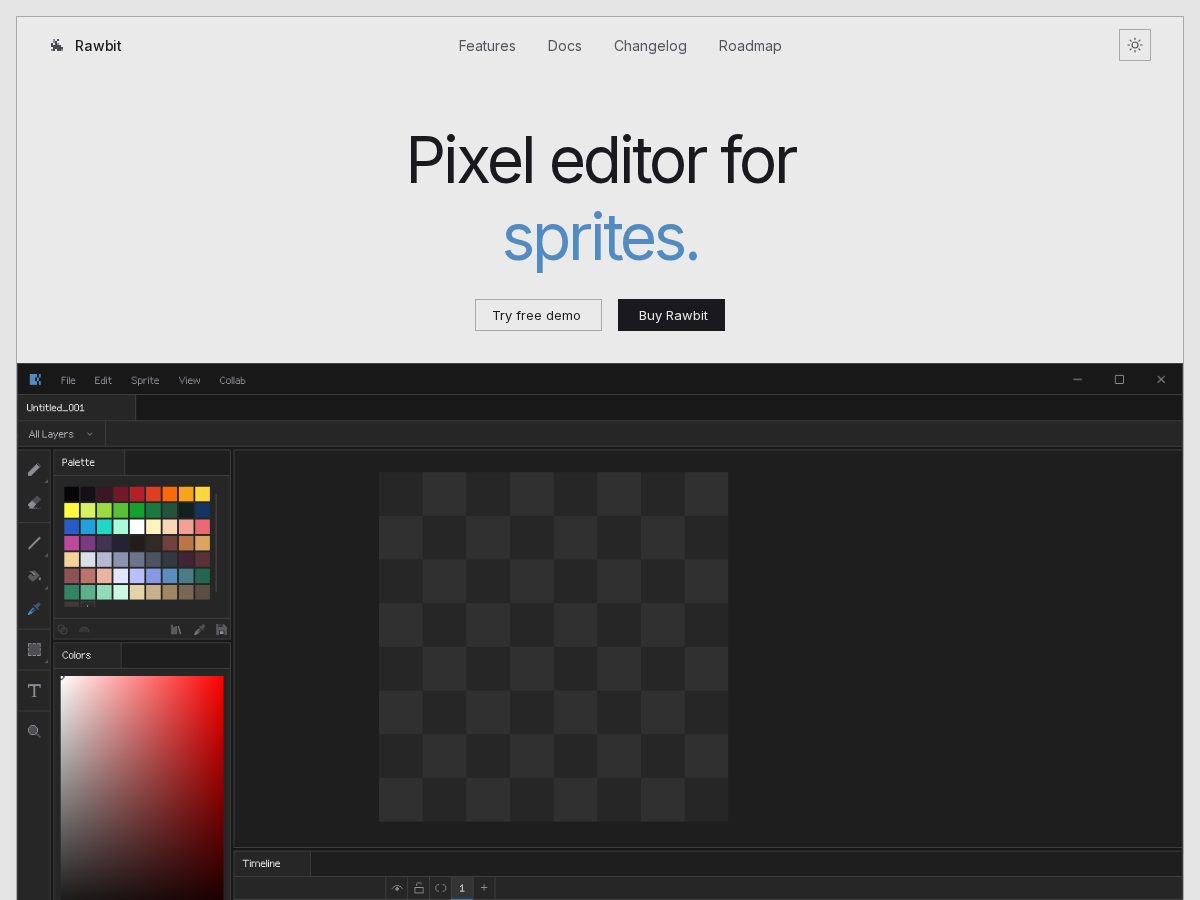
Task: Click the Buy Rawbit button
Action: pyautogui.click(x=671, y=315)
